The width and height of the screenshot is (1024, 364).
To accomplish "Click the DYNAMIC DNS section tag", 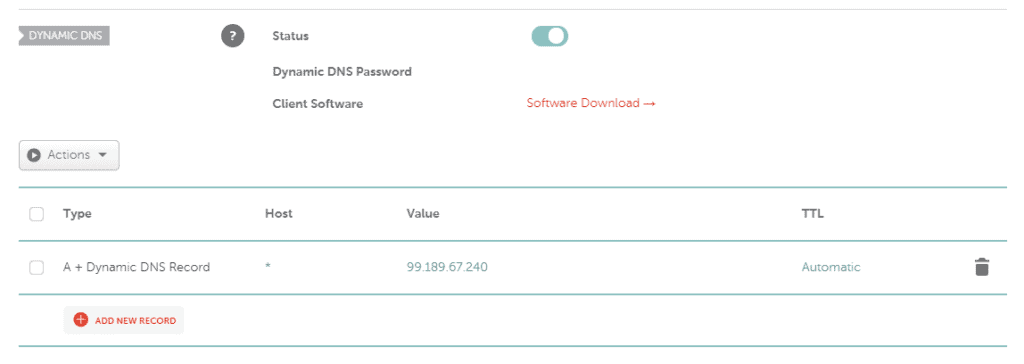I will point(64,36).
